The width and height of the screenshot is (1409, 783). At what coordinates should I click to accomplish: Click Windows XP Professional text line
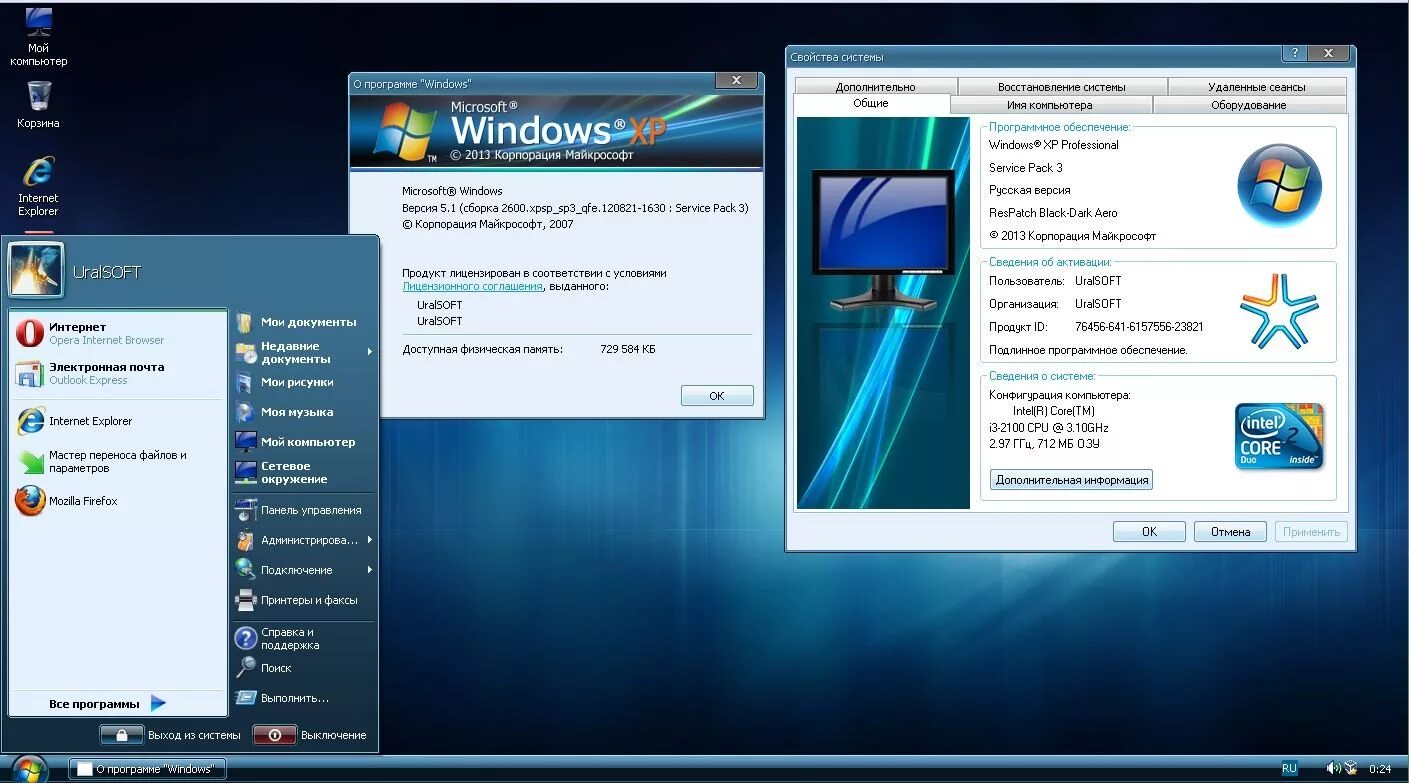pos(1054,145)
